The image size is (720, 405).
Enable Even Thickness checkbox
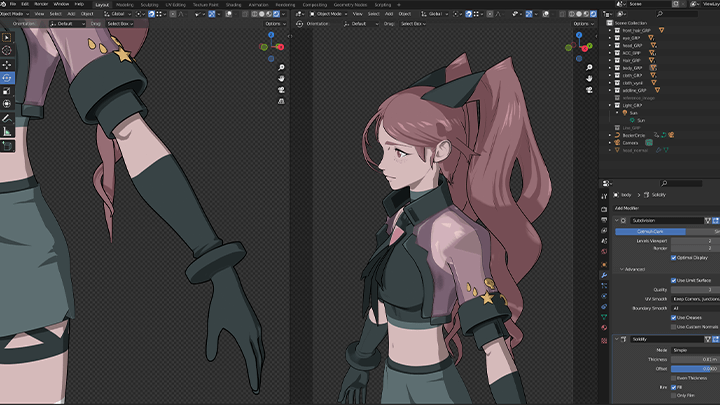tap(674, 378)
